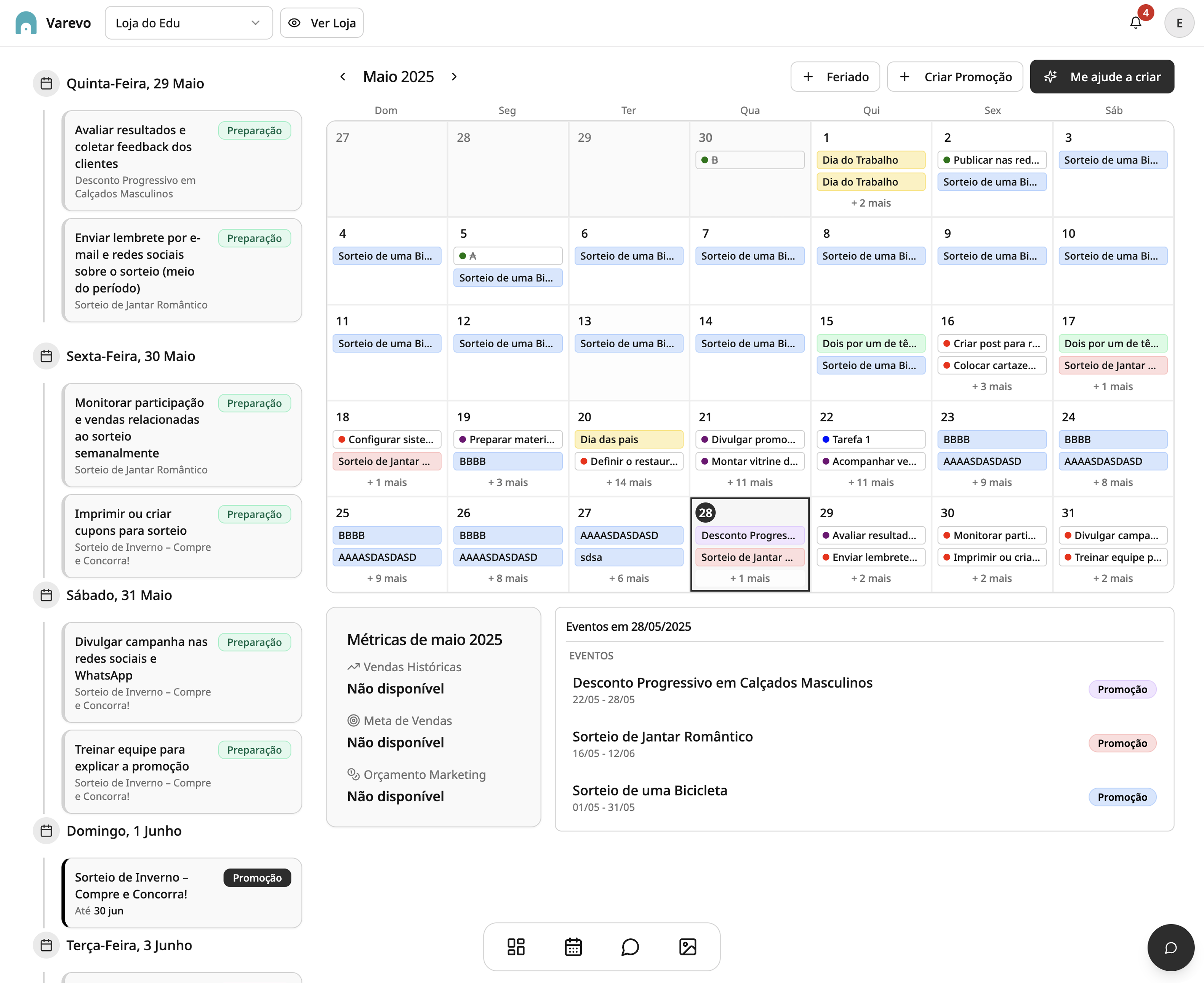
Task: Open event 'Desconto Progressivo em Calçados Masculinos'
Action: point(864,690)
